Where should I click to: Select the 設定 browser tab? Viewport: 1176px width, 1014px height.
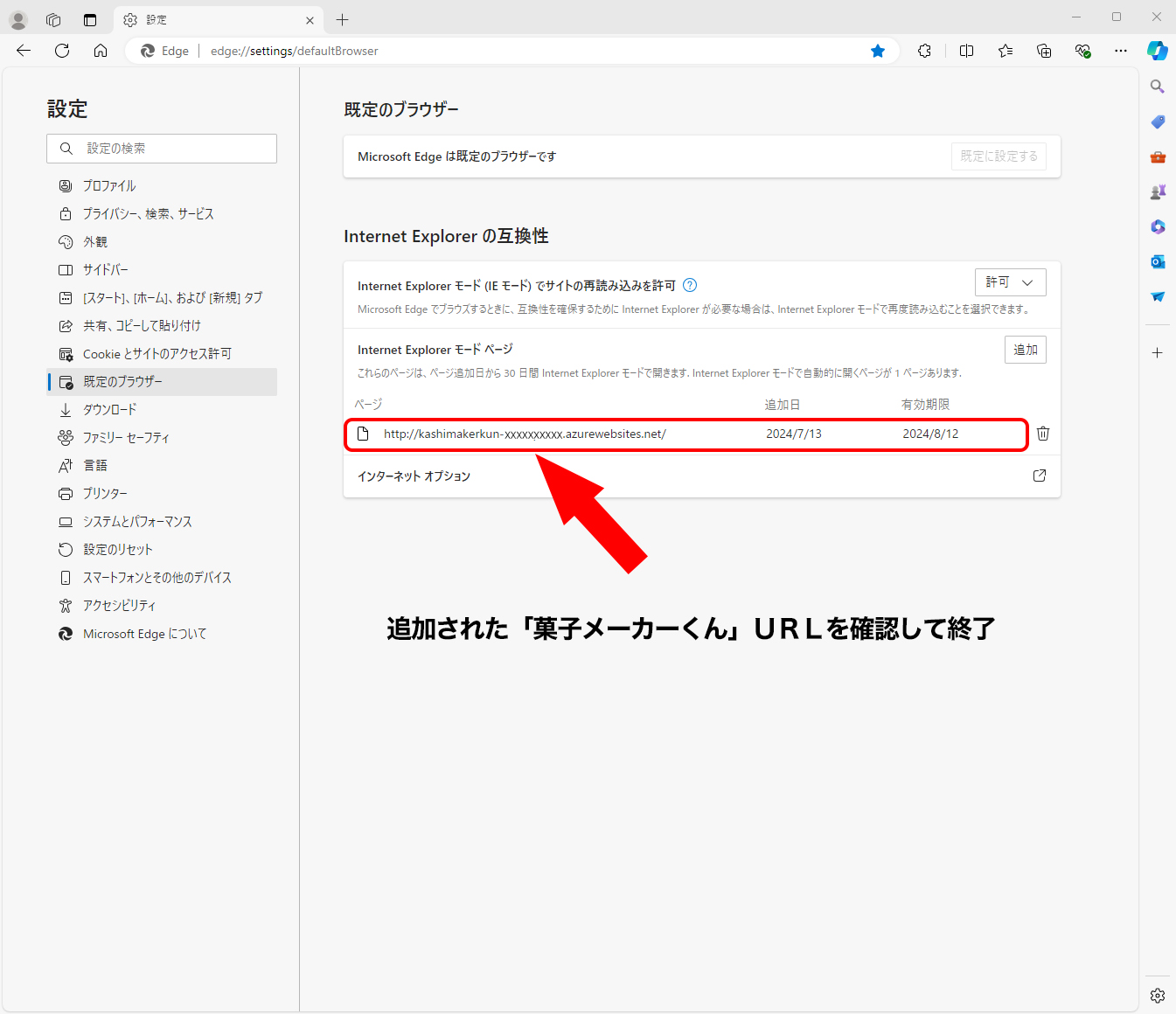click(x=219, y=19)
